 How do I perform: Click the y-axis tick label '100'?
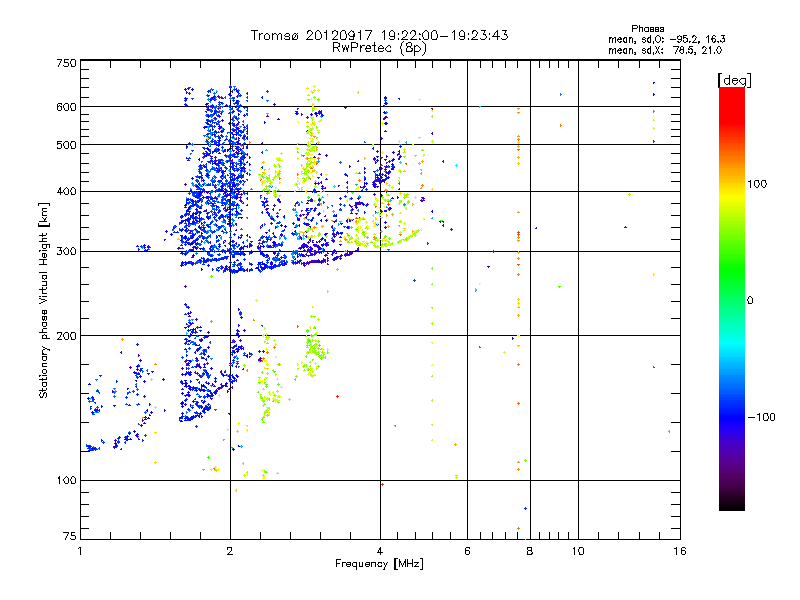point(66,480)
